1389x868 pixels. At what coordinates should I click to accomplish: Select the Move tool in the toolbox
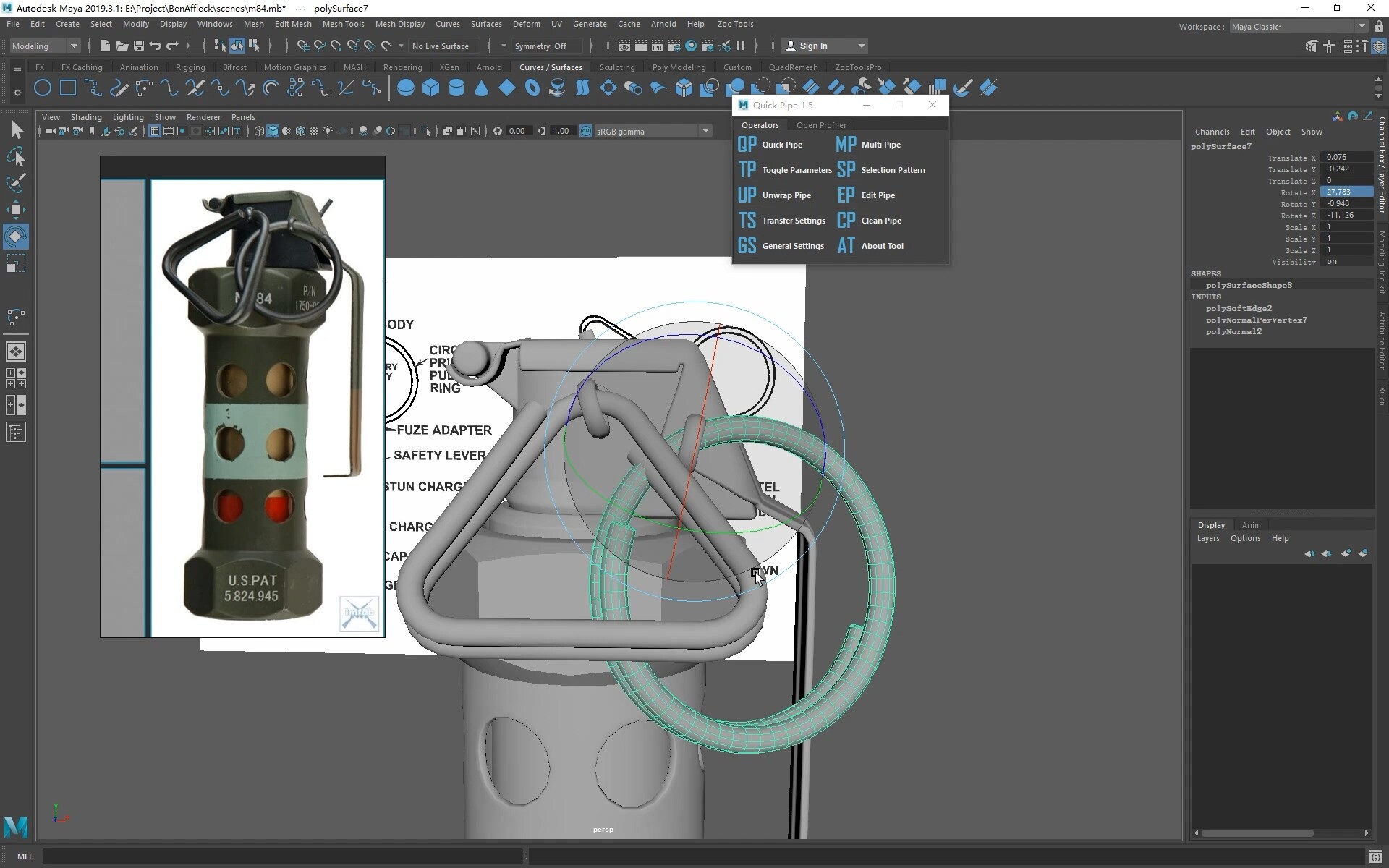16,209
